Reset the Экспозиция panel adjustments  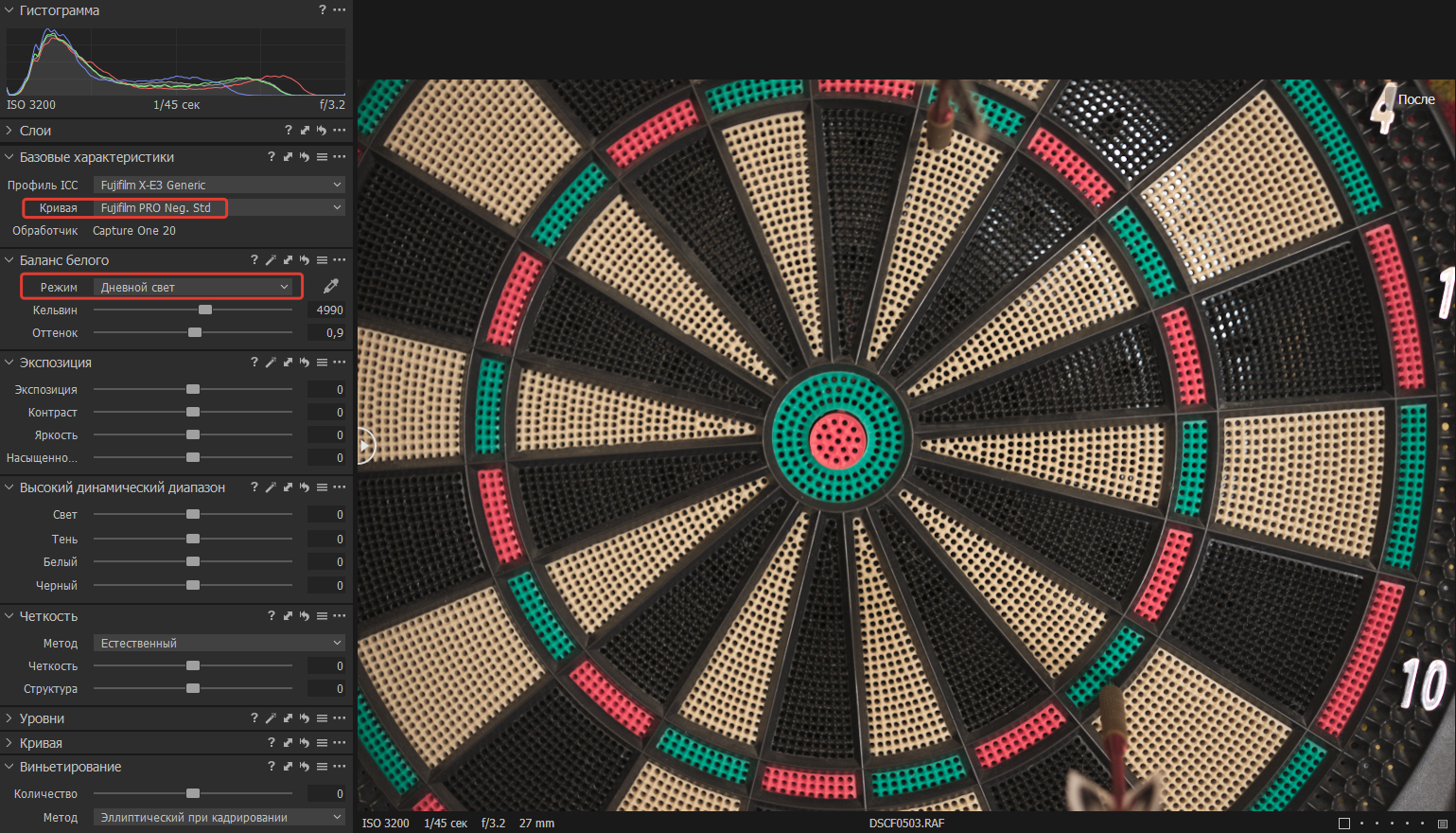[x=305, y=362]
